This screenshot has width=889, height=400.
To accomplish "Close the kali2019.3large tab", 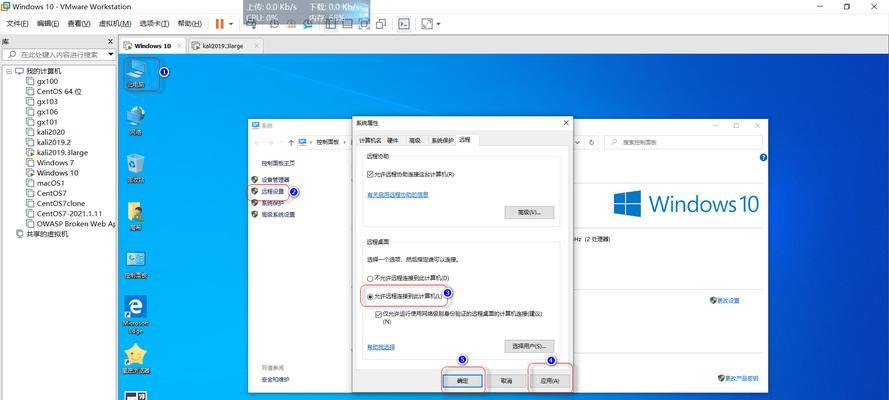I will tap(256, 46).
